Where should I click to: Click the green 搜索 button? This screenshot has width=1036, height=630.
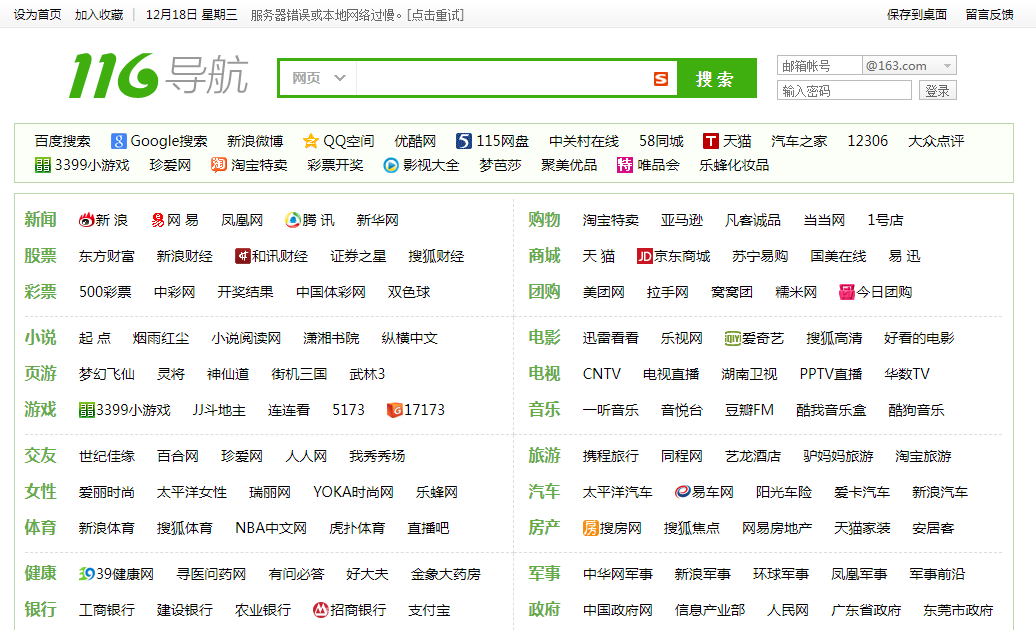(716, 79)
